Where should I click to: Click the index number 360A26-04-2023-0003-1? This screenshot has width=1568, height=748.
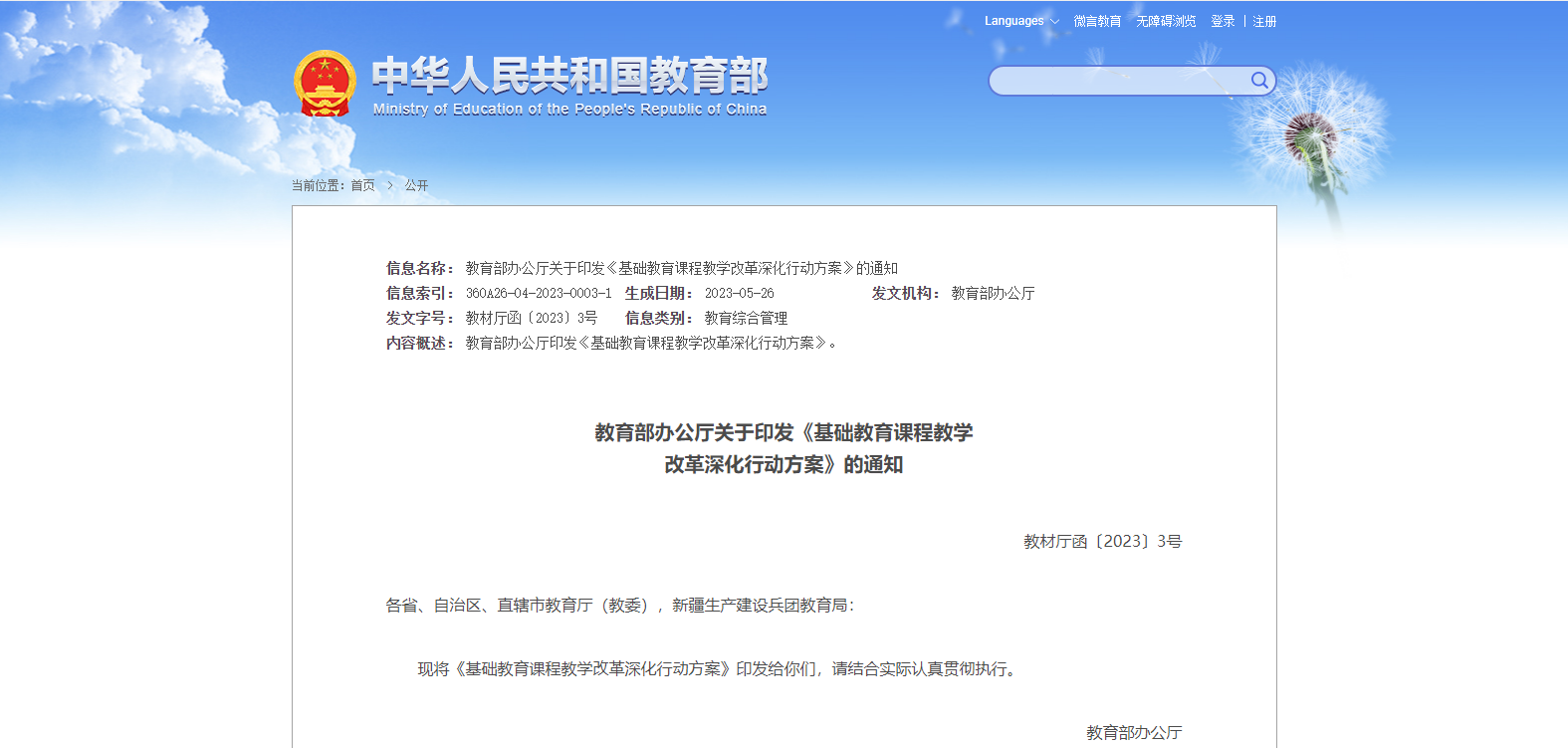[539, 293]
